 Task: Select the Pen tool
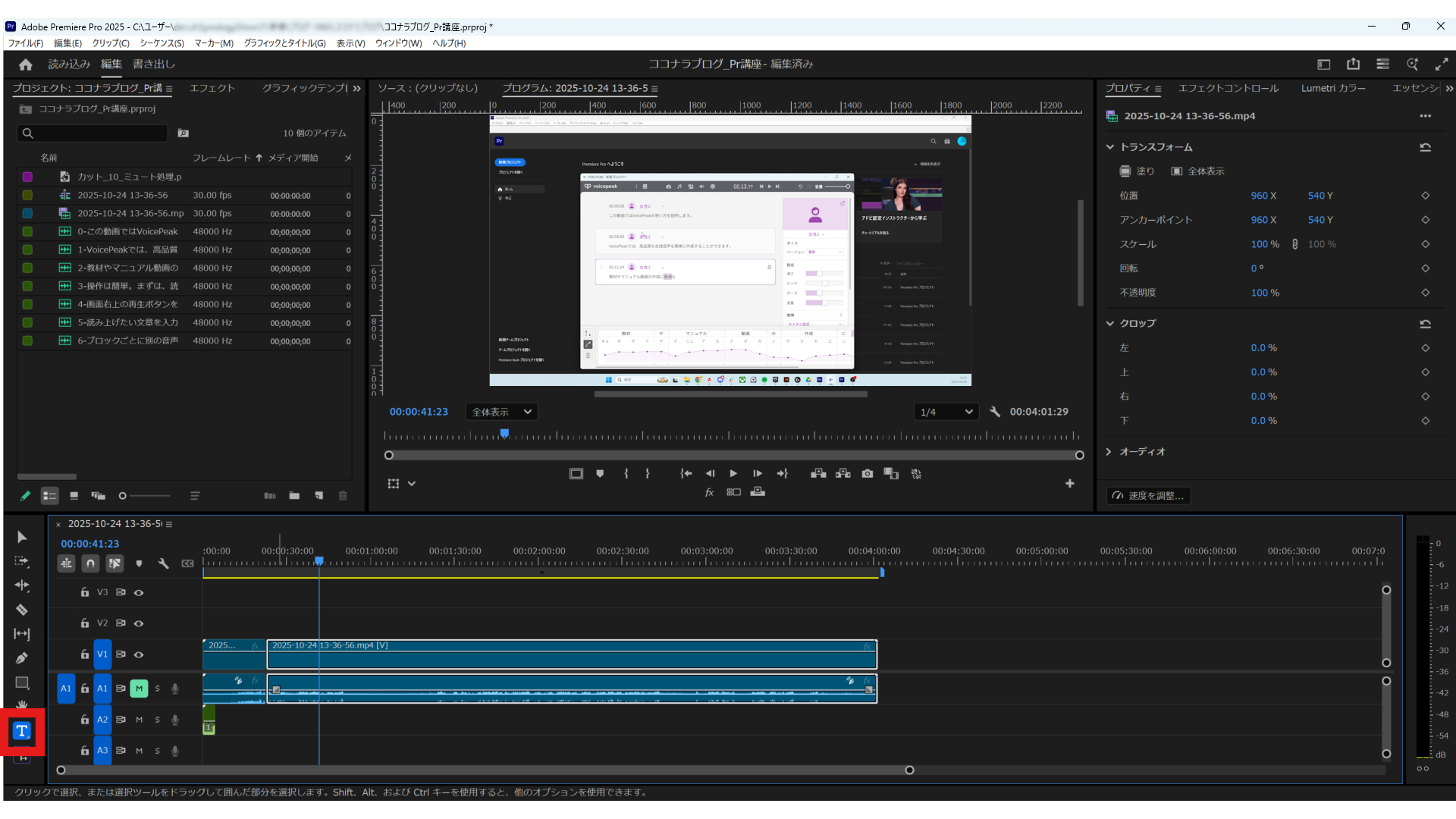click(x=22, y=658)
